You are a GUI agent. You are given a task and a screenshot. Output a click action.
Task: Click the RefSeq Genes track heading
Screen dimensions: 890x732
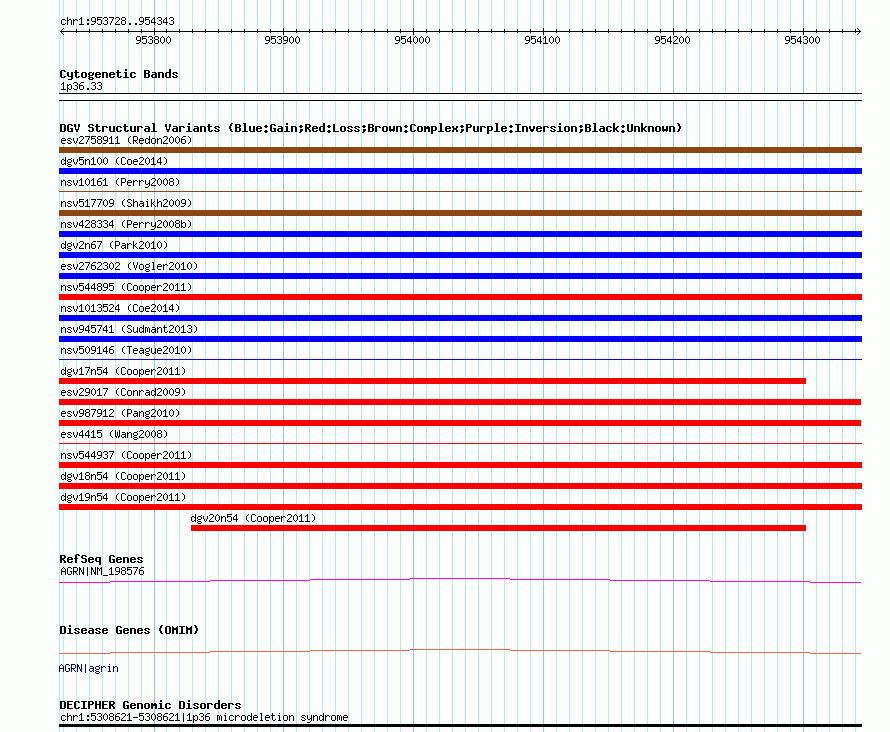pos(101,559)
